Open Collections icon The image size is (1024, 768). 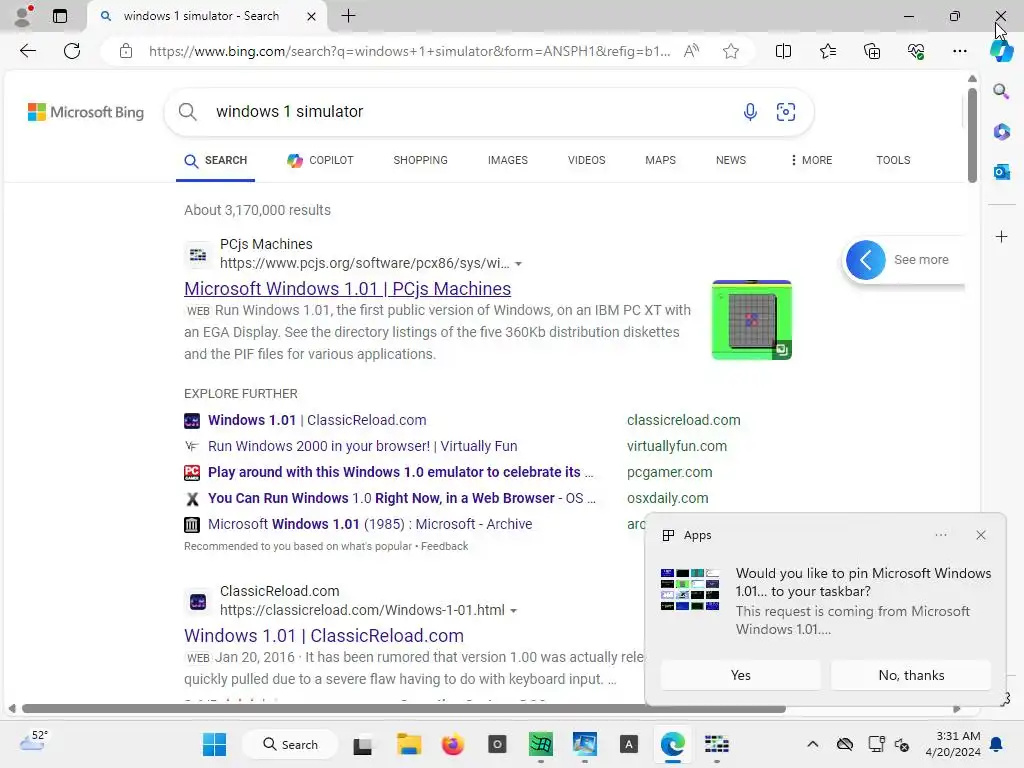tap(872, 51)
